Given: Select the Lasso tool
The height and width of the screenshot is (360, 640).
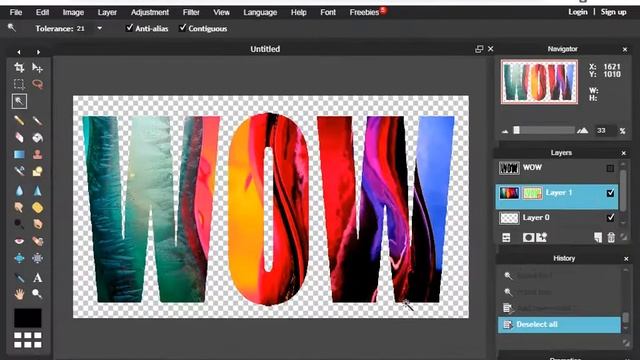Looking at the screenshot, I should coord(38,84).
